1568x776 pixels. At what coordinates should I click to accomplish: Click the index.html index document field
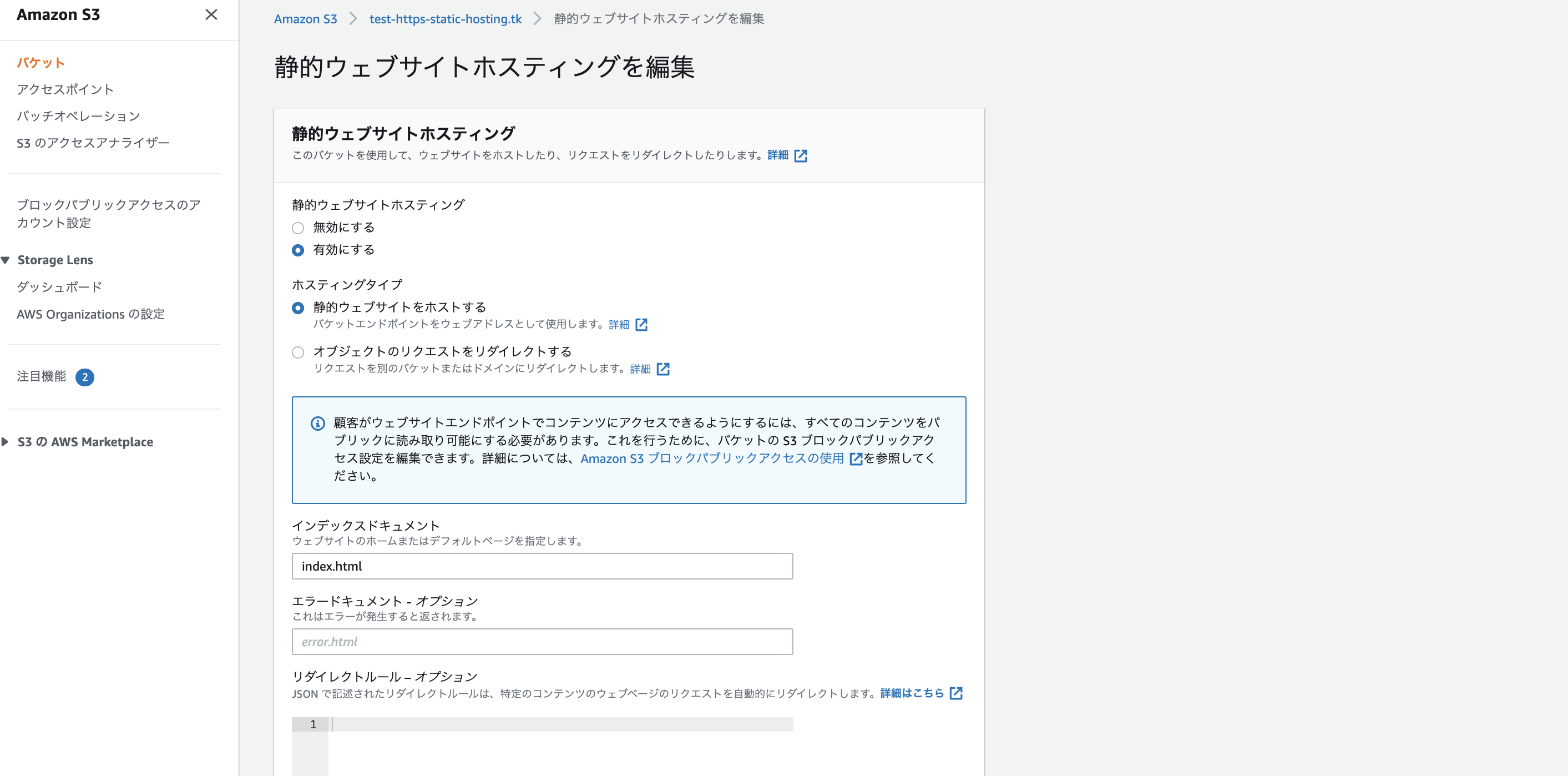pos(542,566)
